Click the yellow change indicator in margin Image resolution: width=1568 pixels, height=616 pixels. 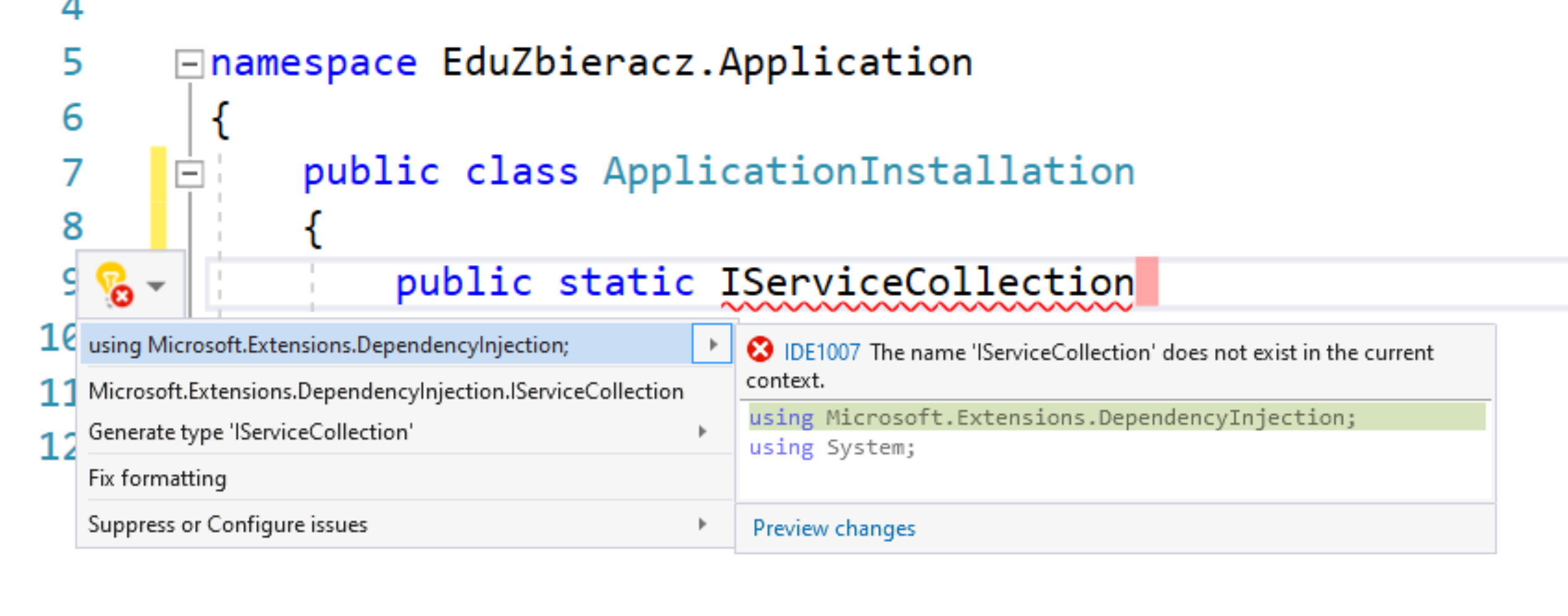coord(159,199)
